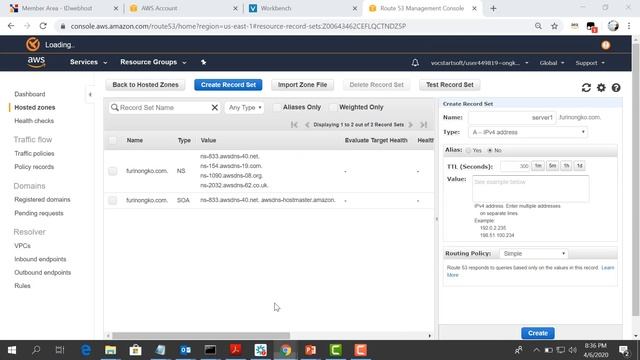Select all records with header checkbox
Screen dimensions: 640x360
(x=113, y=140)
